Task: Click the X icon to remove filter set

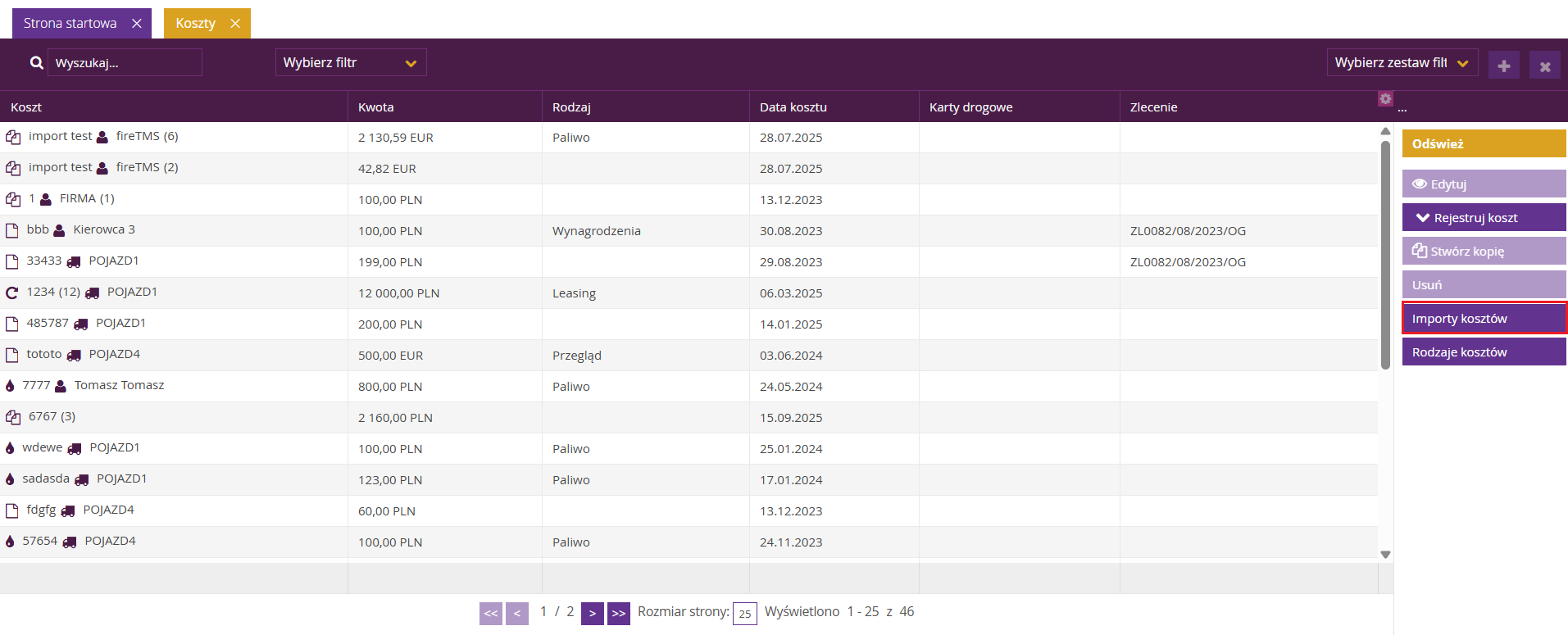Action: pyautogui.click(x=1545, y=66)
